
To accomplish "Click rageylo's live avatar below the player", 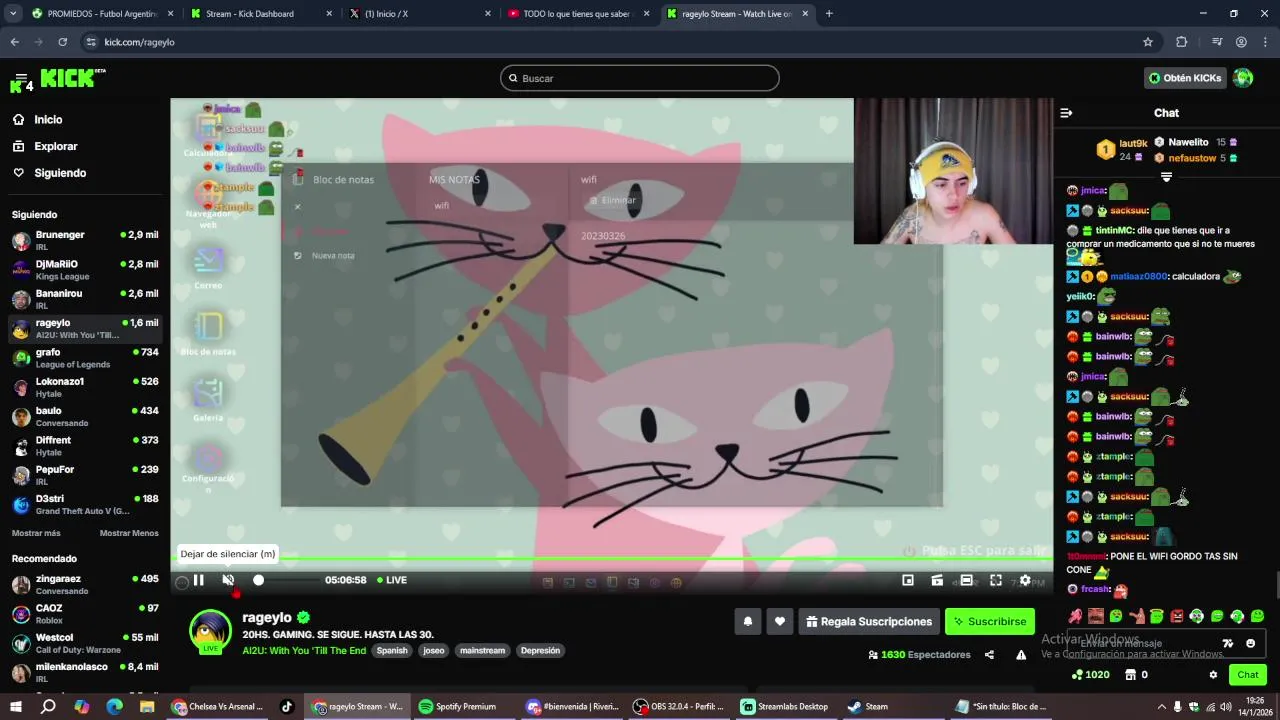I will coord(210,631).
